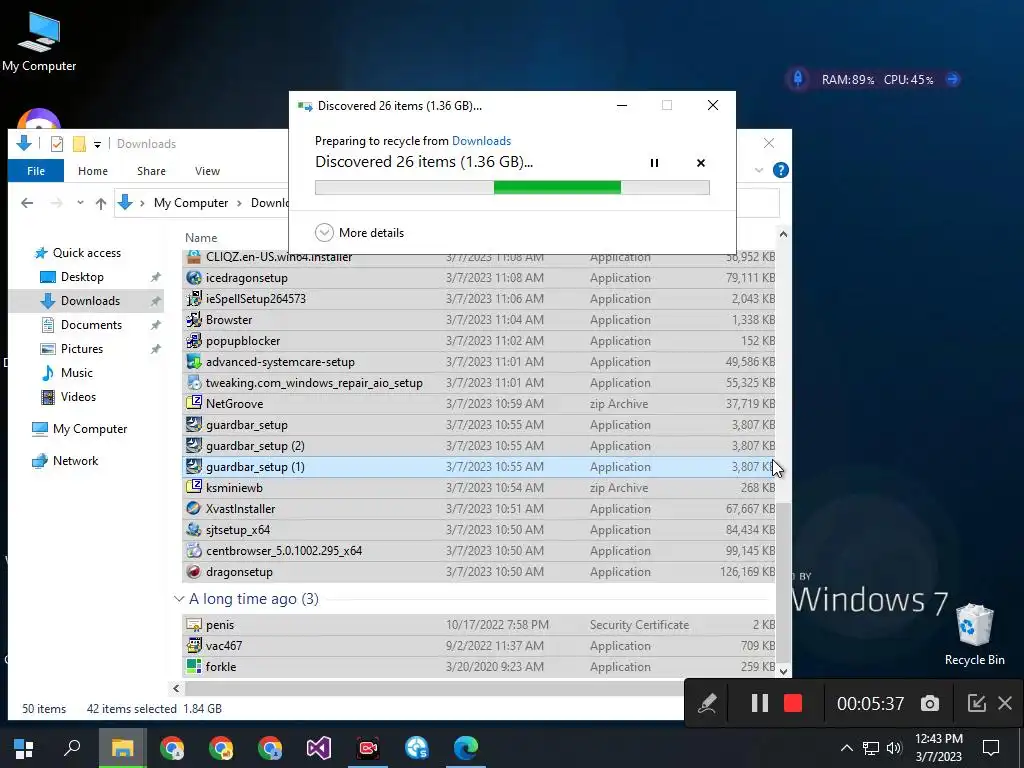The width and height of the screenshot is (1024, 768).
Task: Open the File menu in Explorer
Action: click(36, 171)
